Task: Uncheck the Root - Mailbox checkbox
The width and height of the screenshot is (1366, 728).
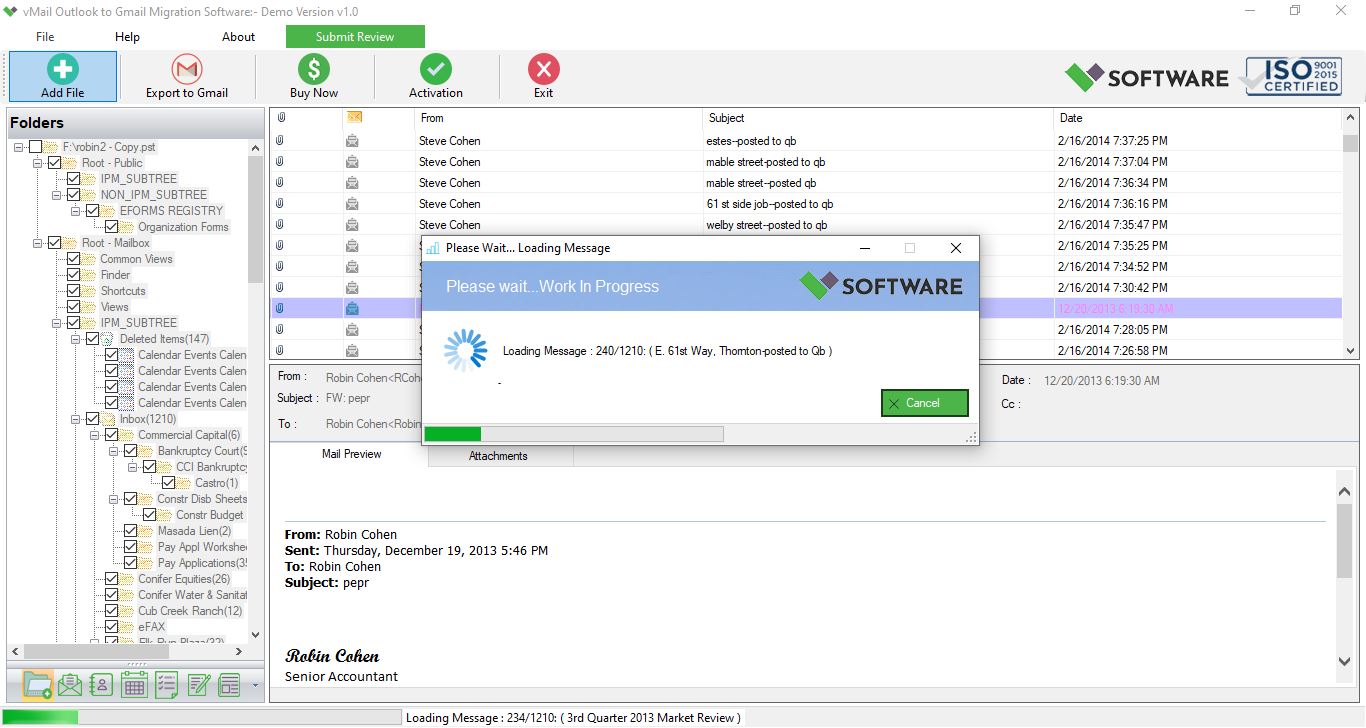Action: [x=54, y=243]
